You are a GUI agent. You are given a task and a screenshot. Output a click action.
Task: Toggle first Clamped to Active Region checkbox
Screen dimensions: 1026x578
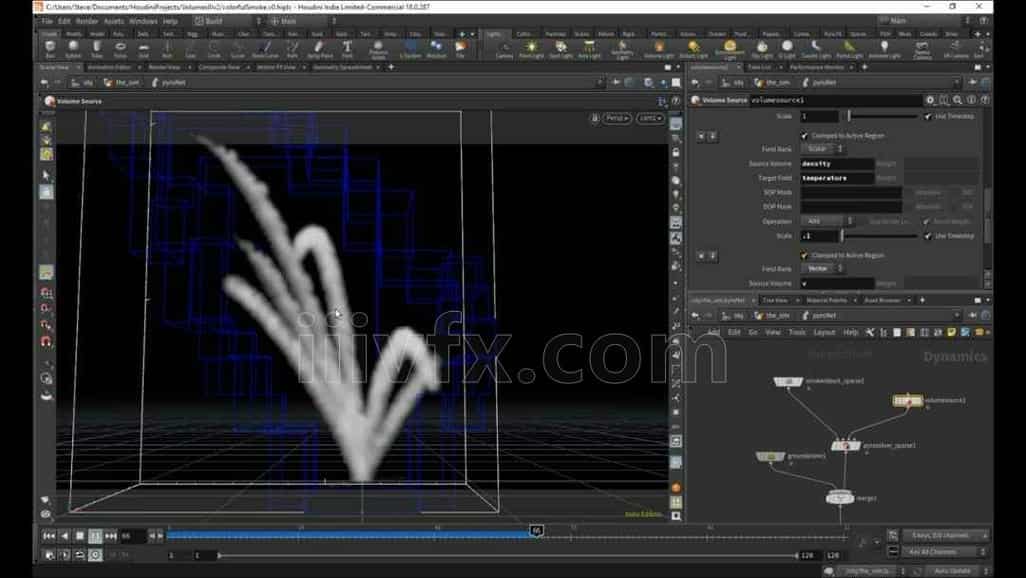click(x=804, y=135)
